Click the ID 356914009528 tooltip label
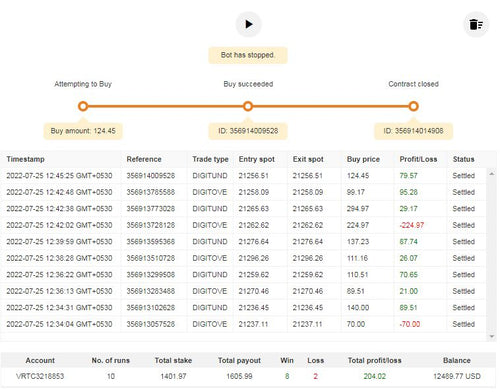The image size is (500, 392). [x=248, y=131]
